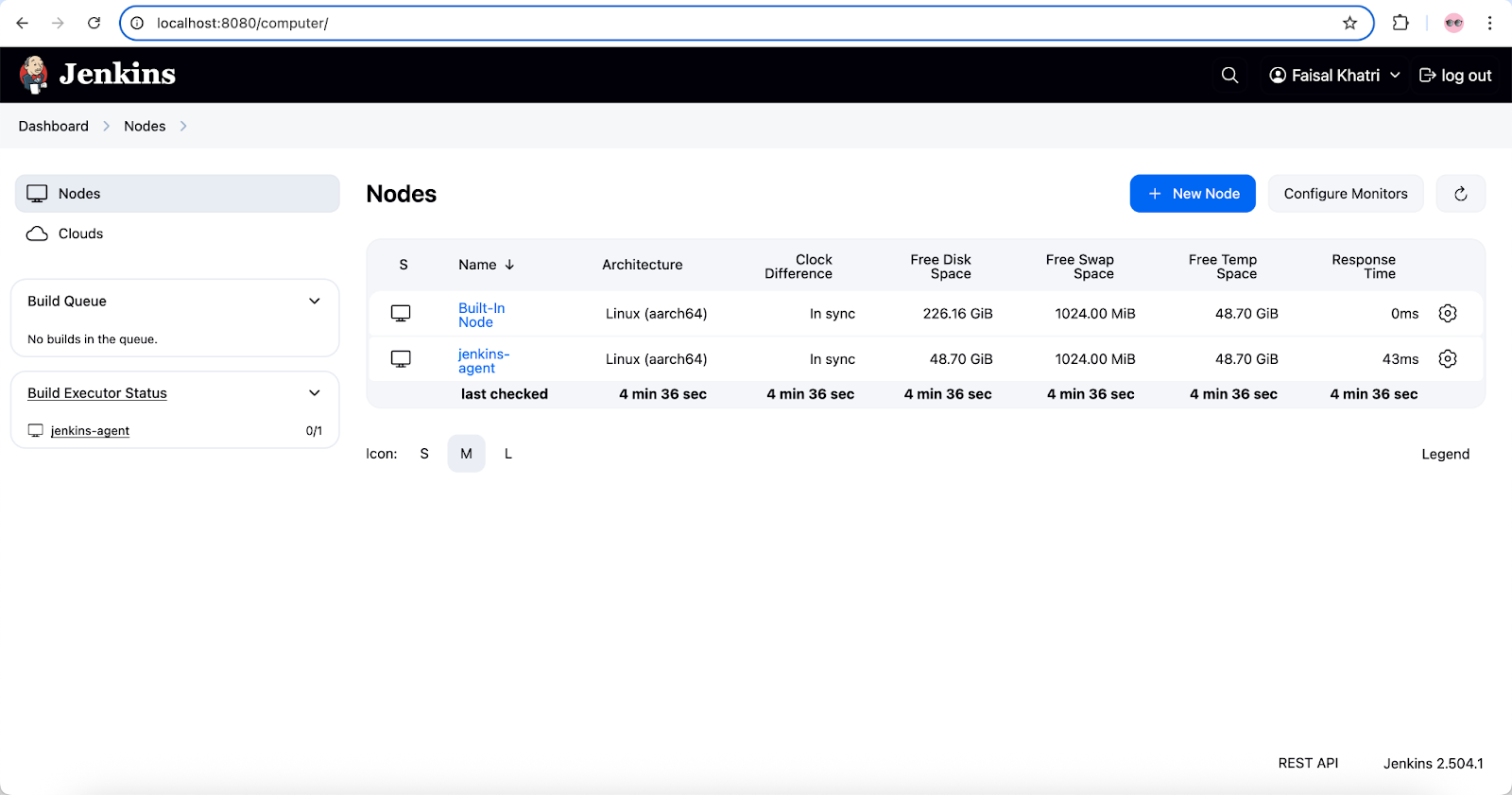The width and height of the screenshot is (1512, 795).
Task: Sort table by Architecture column
Action: click(643, 265)
